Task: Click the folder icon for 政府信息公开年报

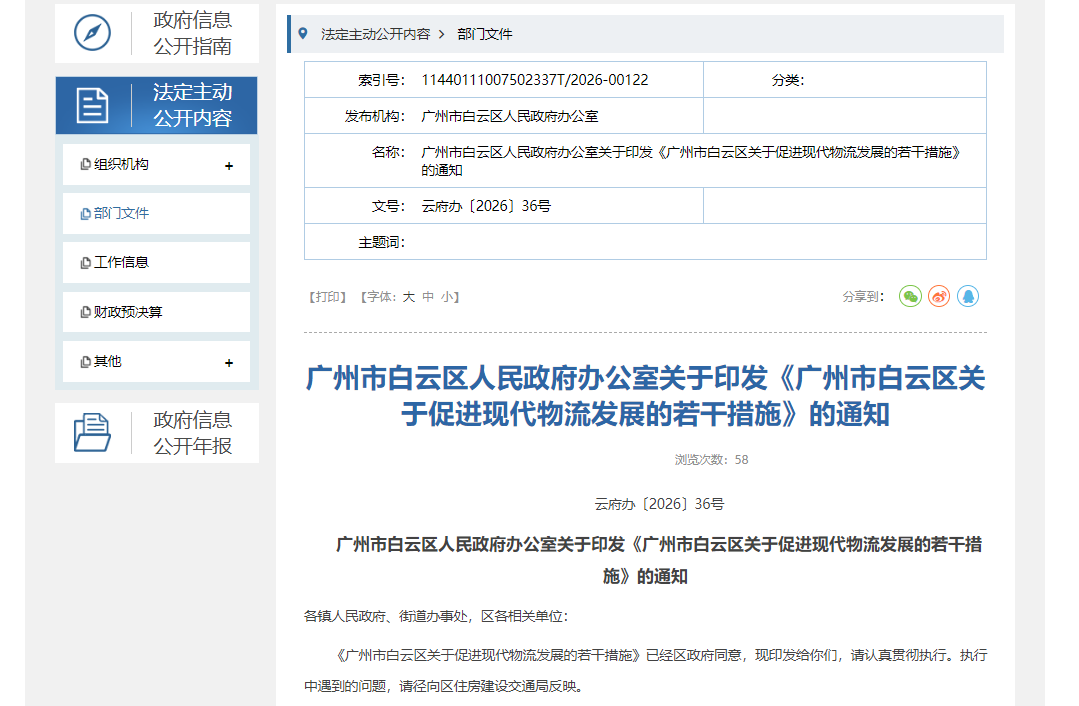Action: [x=93, y=432]
